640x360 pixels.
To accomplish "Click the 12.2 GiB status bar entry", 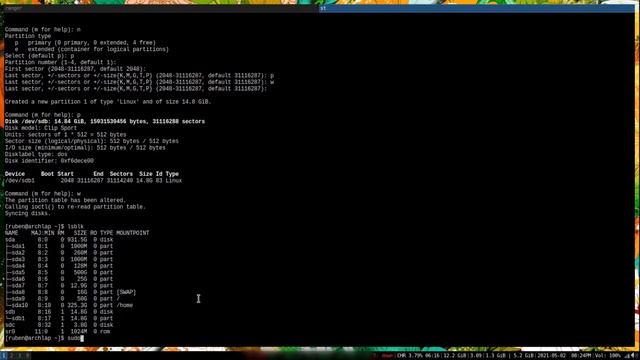I will tap(455, 356).
